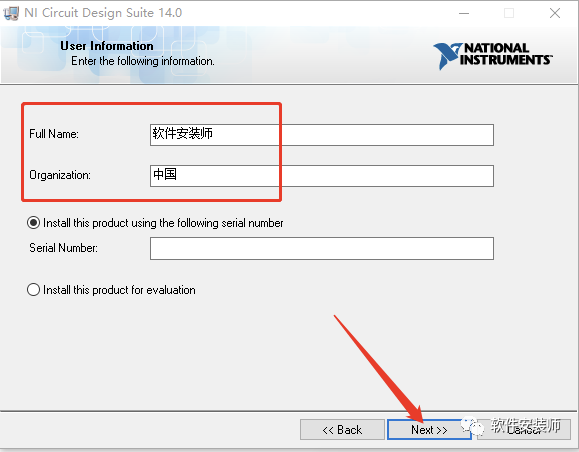Viewport: 579px width, 452px height.
Task: Click the installer icon in title bar
Action: coord(10,13)
